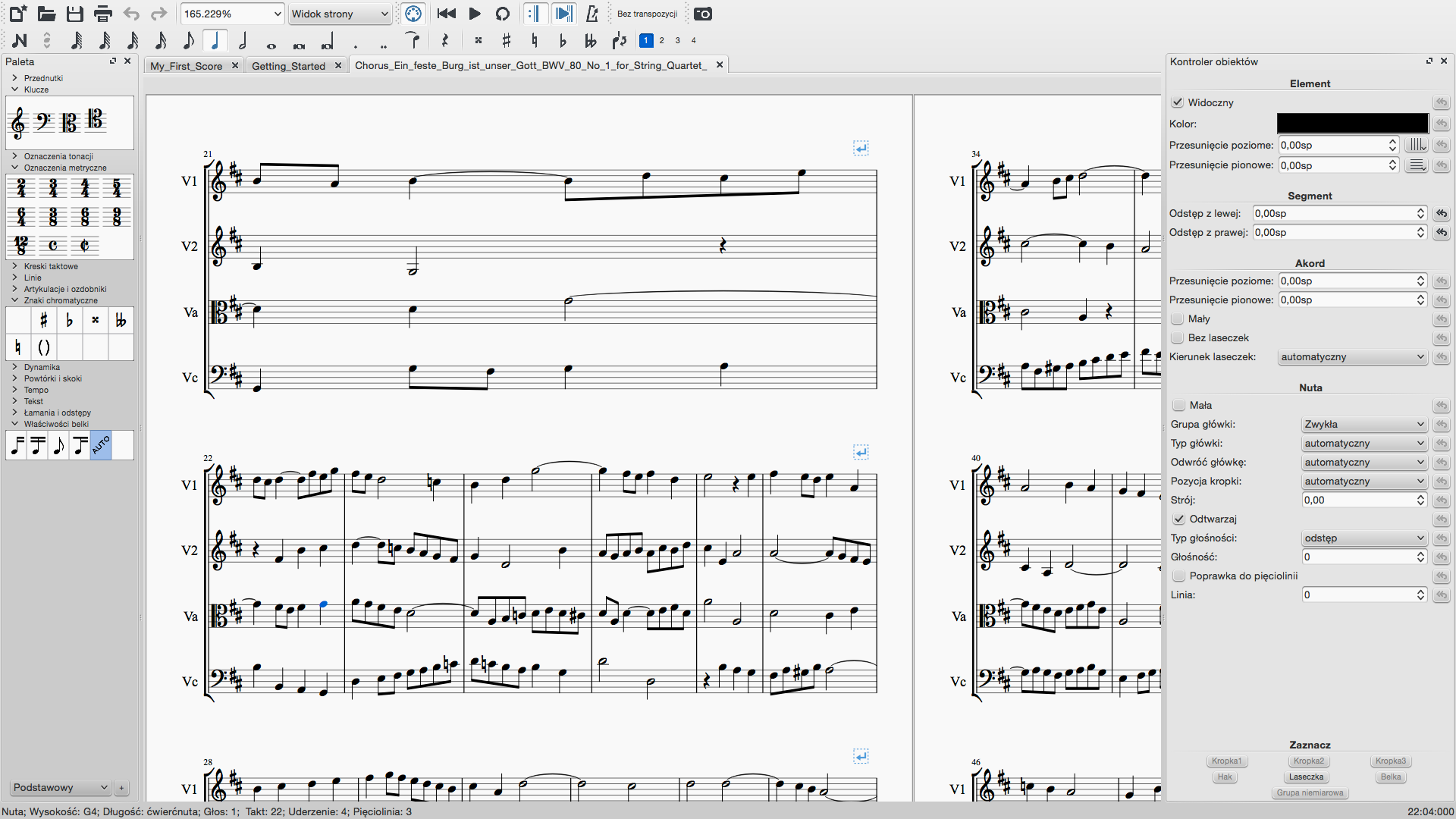This screenshot has height=819, width=1456.
Task: Select the Chorus_Ein_feste_Burg score tab
Action: click(x=531, y=65)
